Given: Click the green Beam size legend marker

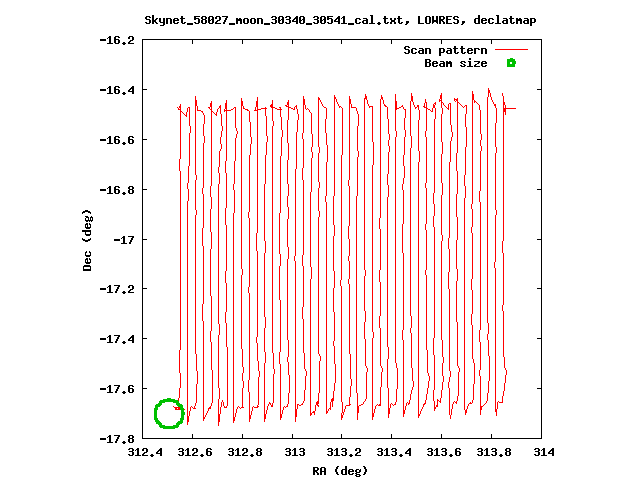Looking at the screenshot, I should pos(511,63).
